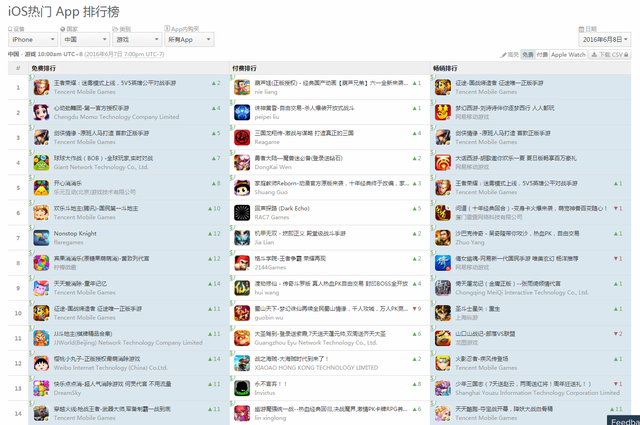Screen dimensions: 640x425
Task: Open the Jia Lian app icon
Action: click(242, 238)
